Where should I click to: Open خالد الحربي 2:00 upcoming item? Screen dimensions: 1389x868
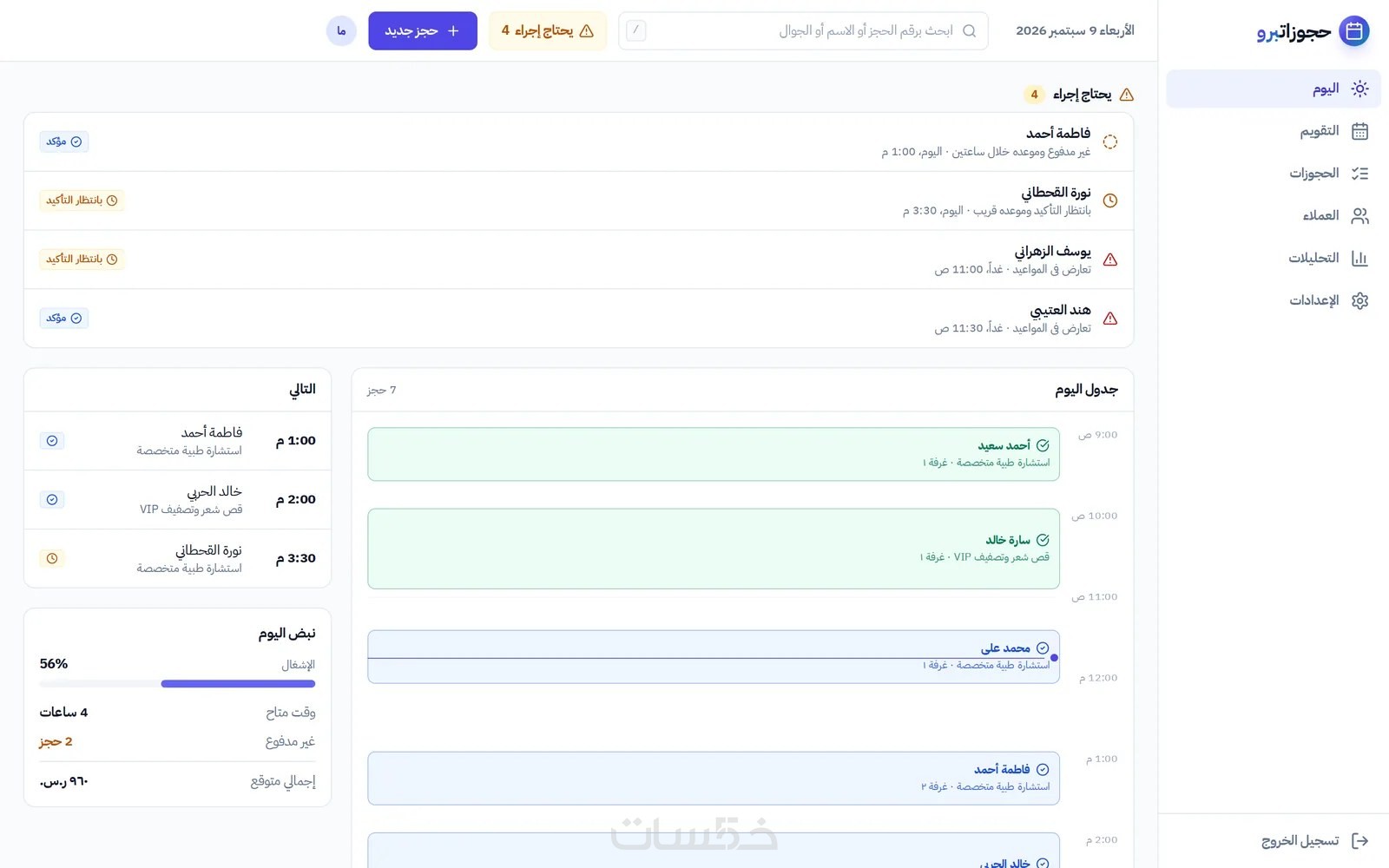[177, 500]
